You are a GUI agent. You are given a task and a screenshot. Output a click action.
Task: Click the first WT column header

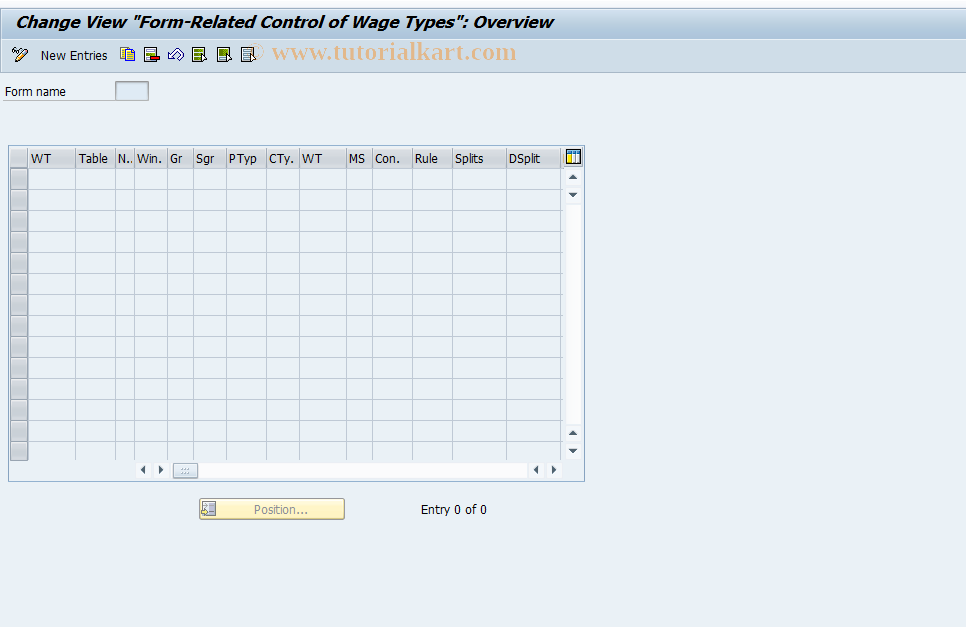click(x=52, y=158)
